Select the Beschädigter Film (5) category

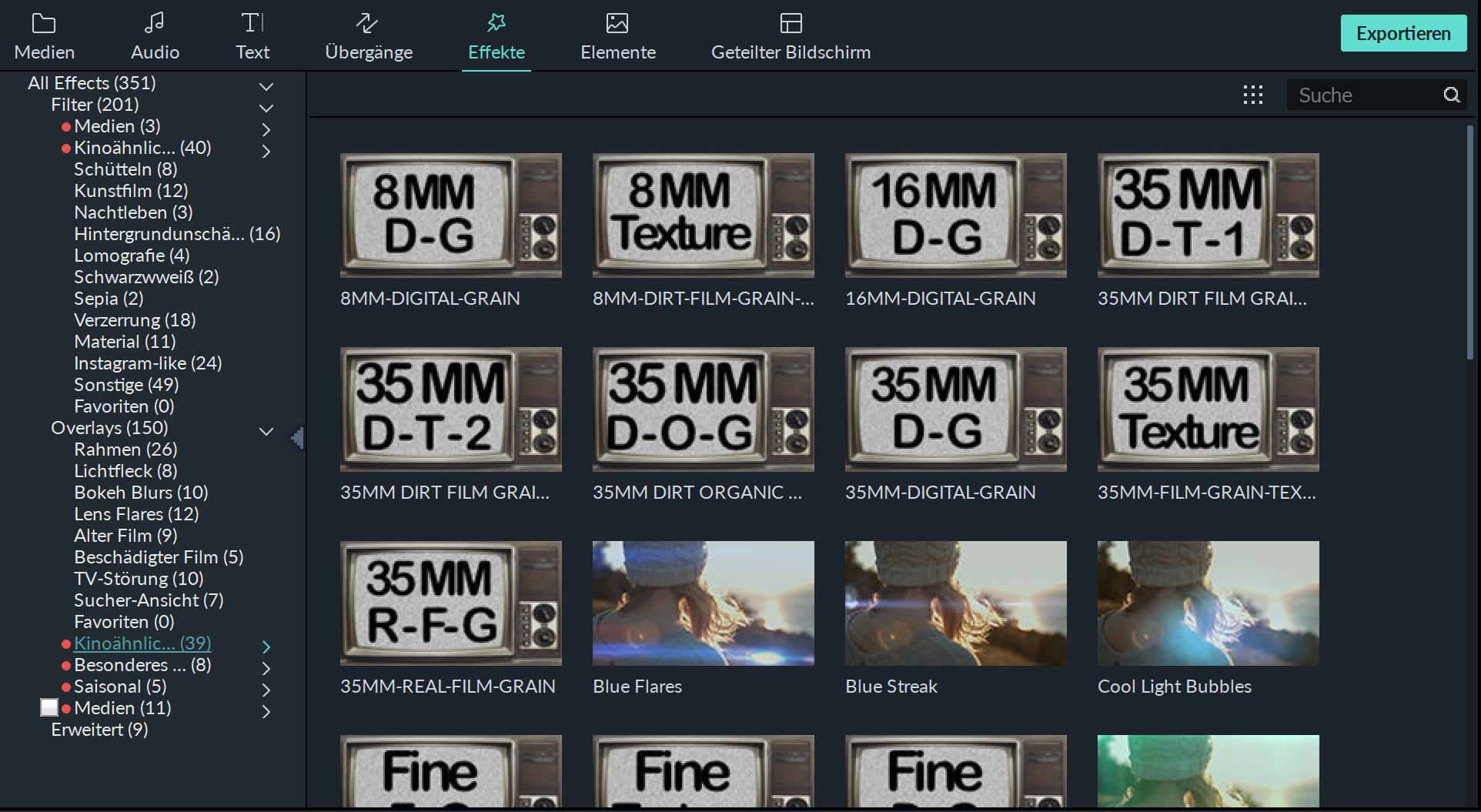click(x=159, y=556)
